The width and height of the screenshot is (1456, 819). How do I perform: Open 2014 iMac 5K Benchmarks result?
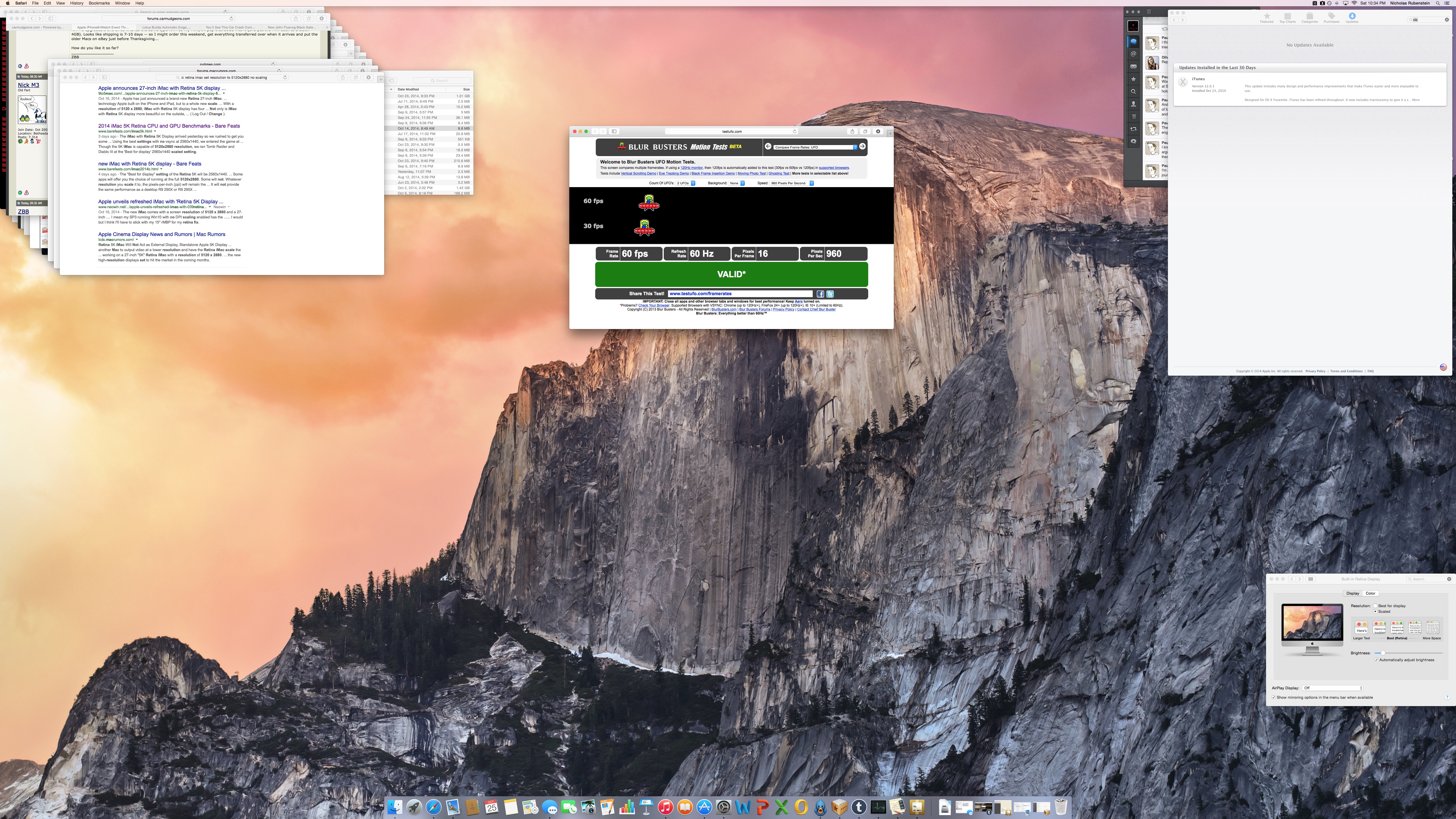pyautogui.click(x=169, y=126)
